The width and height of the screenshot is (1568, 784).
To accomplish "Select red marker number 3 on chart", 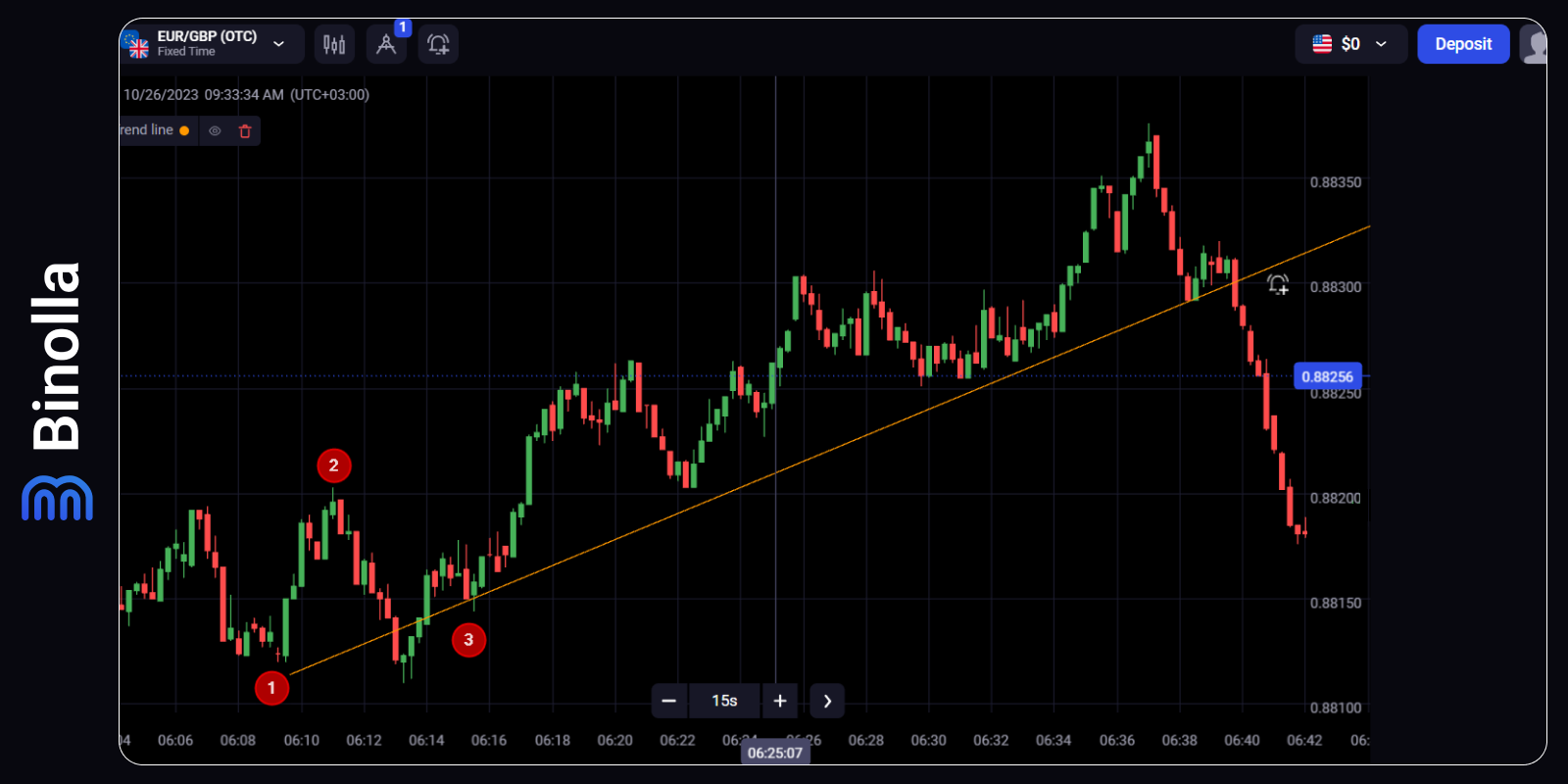I will click(468, 640).
